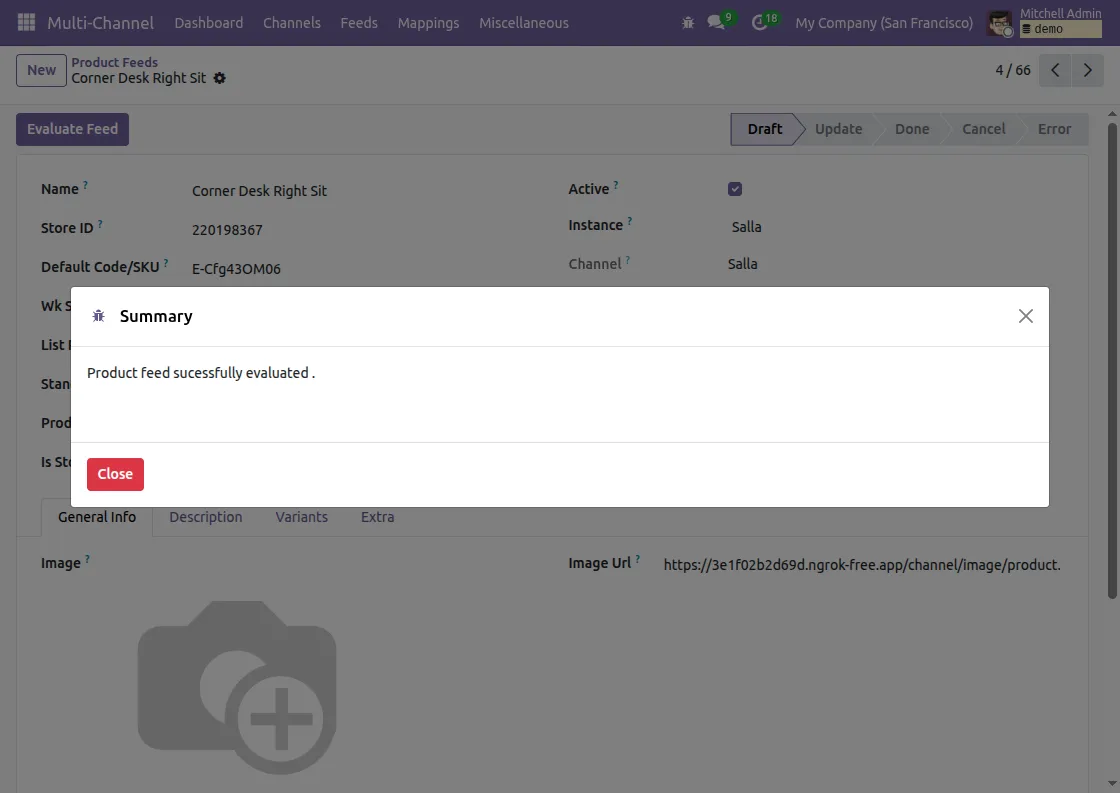
Task: Open the Channels menu
Action: pos(291,23)
